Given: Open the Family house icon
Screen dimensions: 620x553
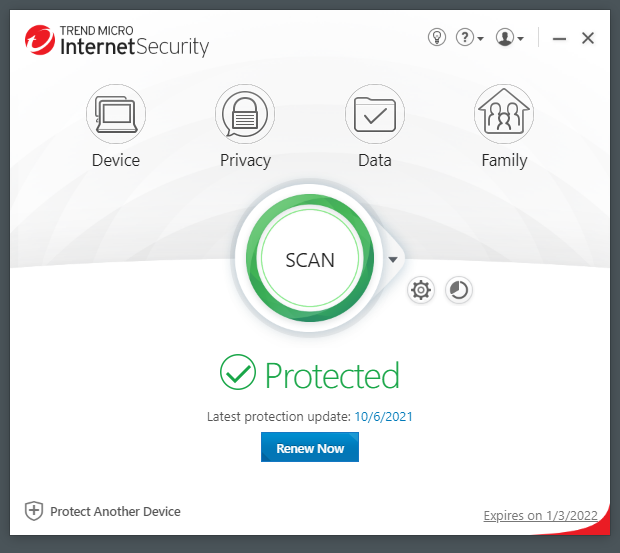Looking at the screenshot, I should 503,113.
